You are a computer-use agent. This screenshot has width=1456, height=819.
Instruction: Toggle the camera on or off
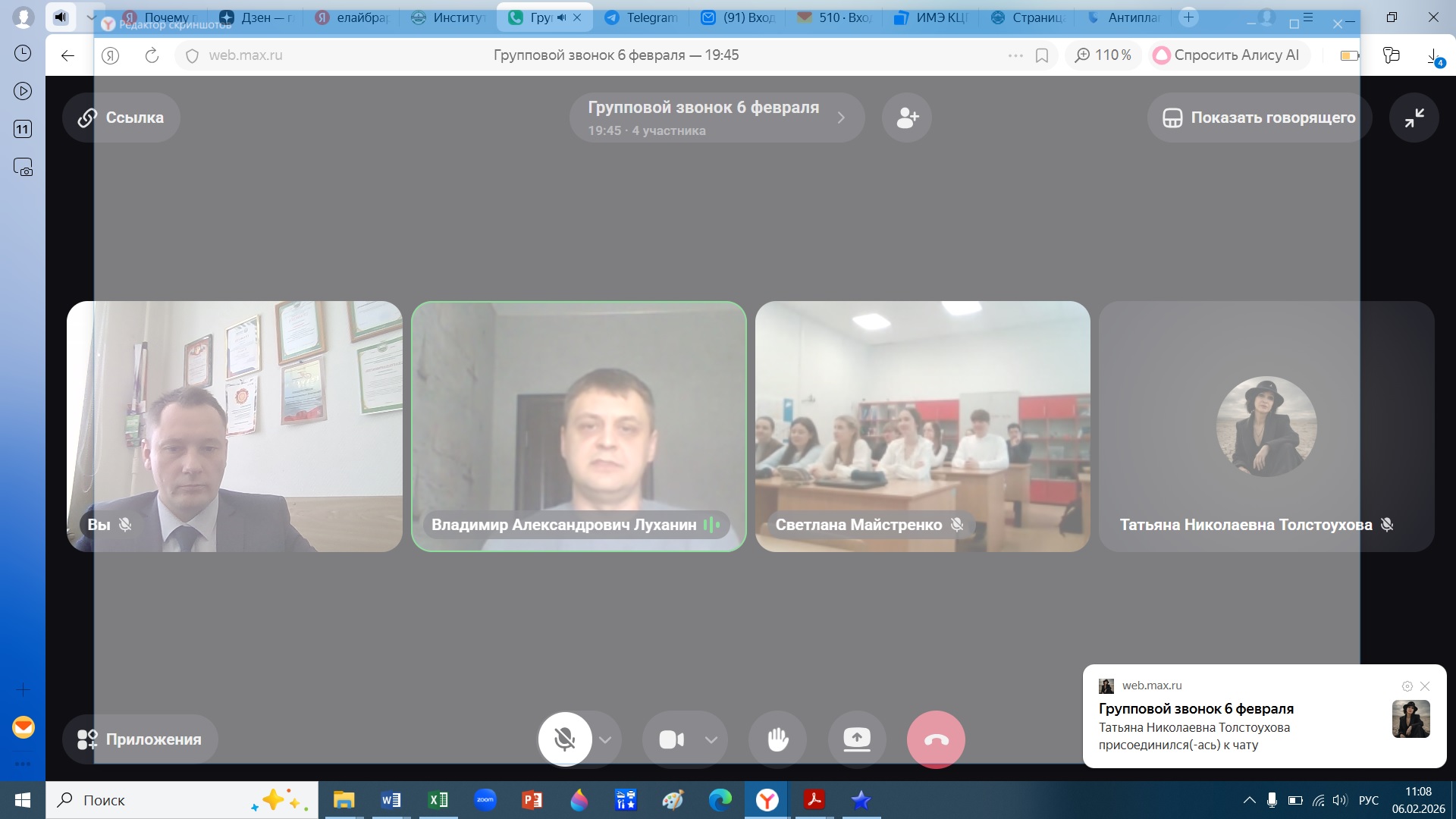pyautogui.click(x=672, y=739)
